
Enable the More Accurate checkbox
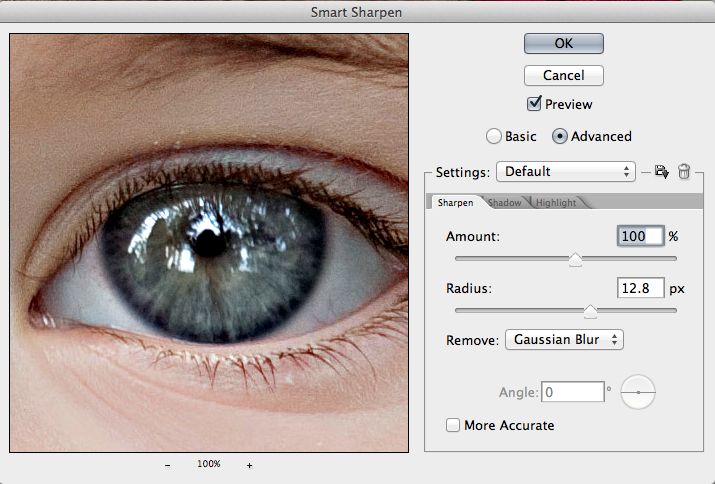(x=453, y=425)
